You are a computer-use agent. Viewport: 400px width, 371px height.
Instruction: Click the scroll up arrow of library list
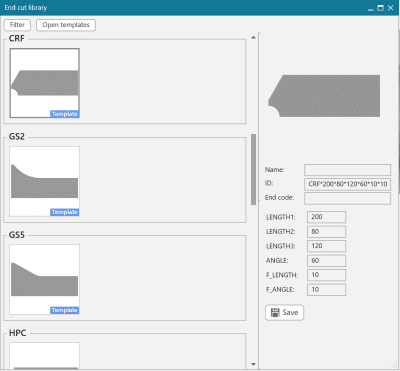pyautogui.click(x=253, y=37)
